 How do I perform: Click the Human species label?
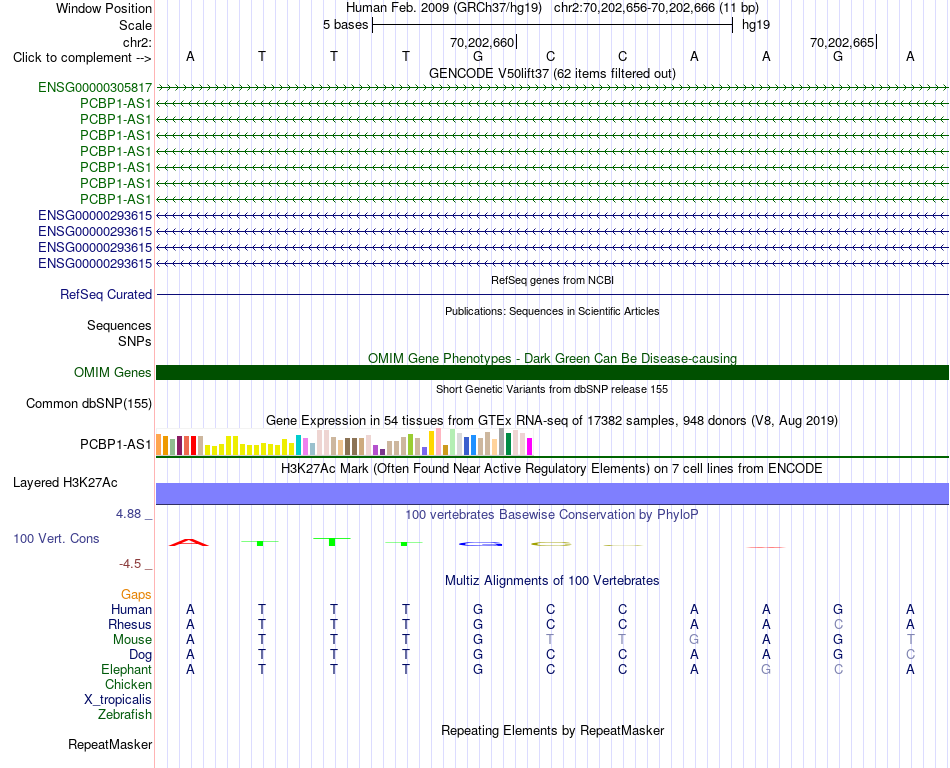point(131,609)
